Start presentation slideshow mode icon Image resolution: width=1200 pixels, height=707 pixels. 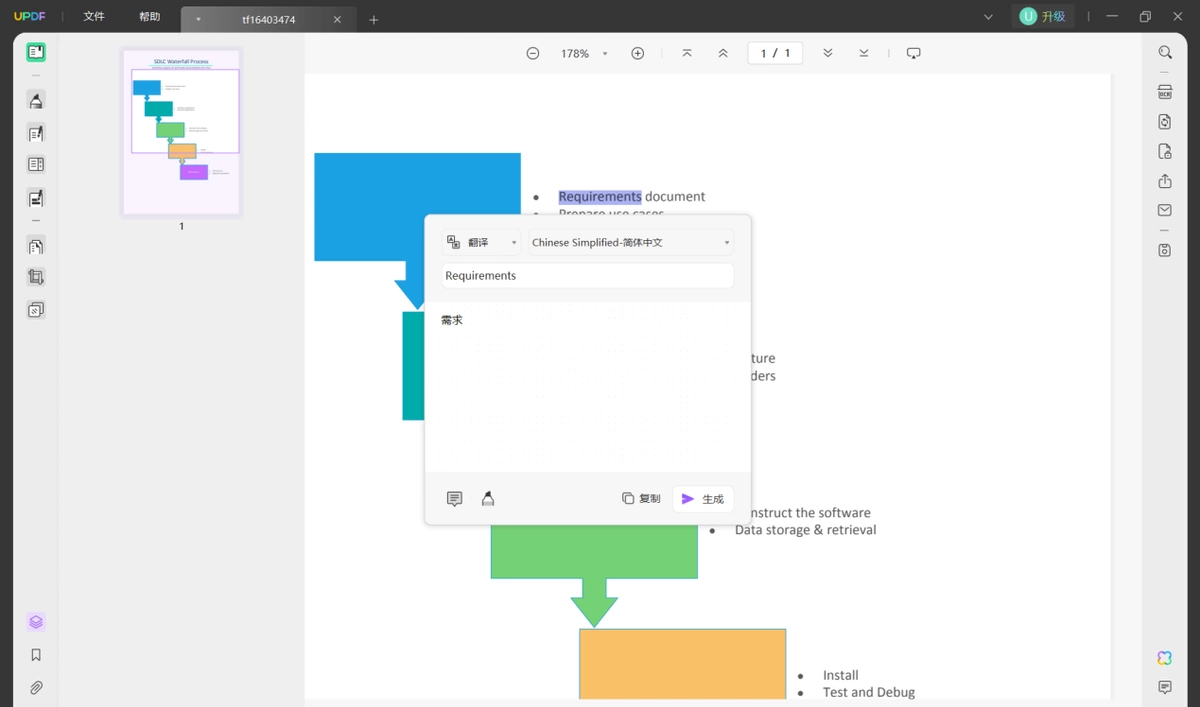(913, 53)
